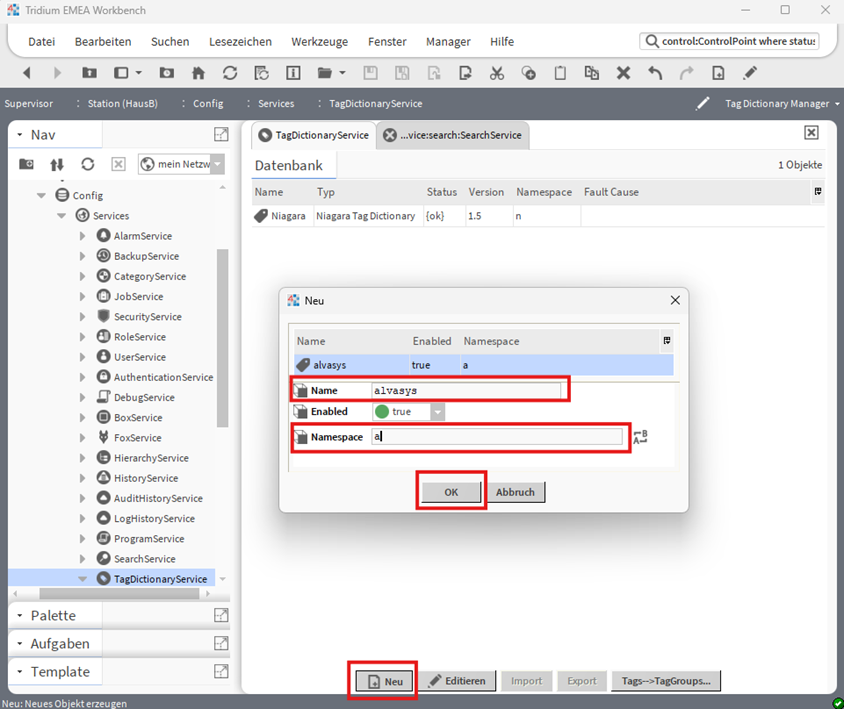844x709 pixels.
Task: Click the search magnifier icon
Action: click(651, 41)
